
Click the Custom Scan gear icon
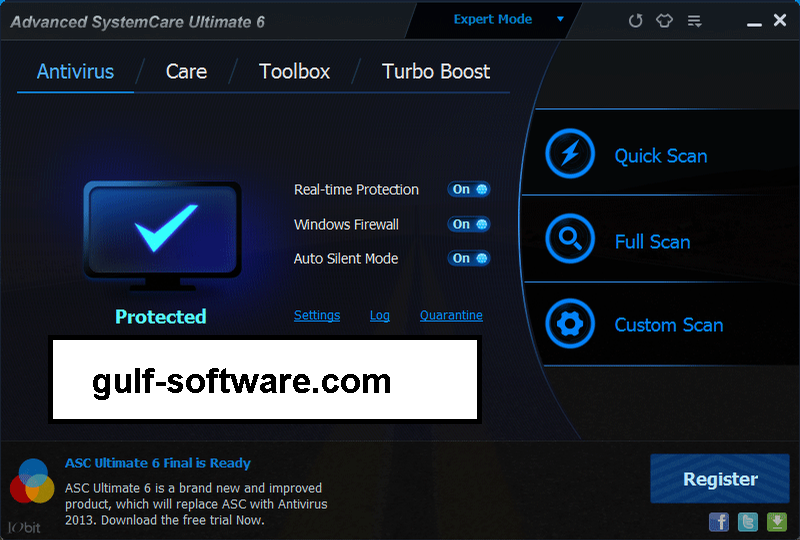click(x=570, y=324)
